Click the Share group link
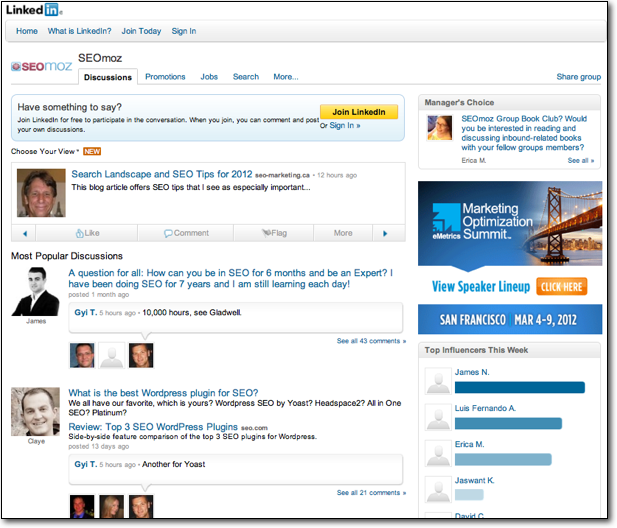 (x=578, y=77)
